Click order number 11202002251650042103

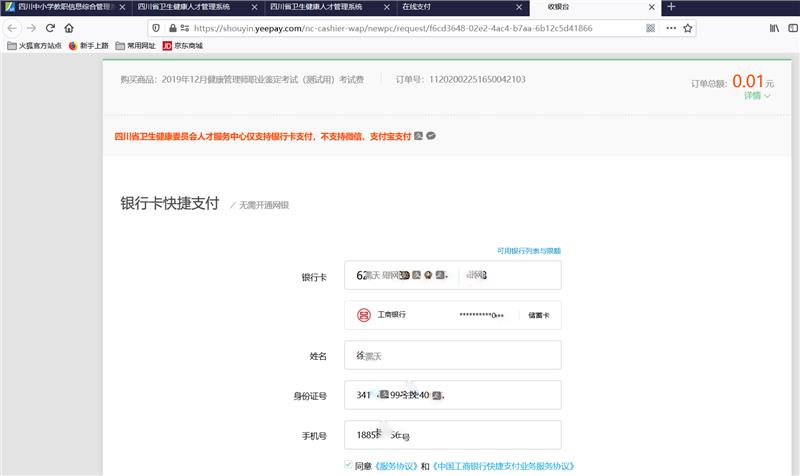[x=477, y=79]
